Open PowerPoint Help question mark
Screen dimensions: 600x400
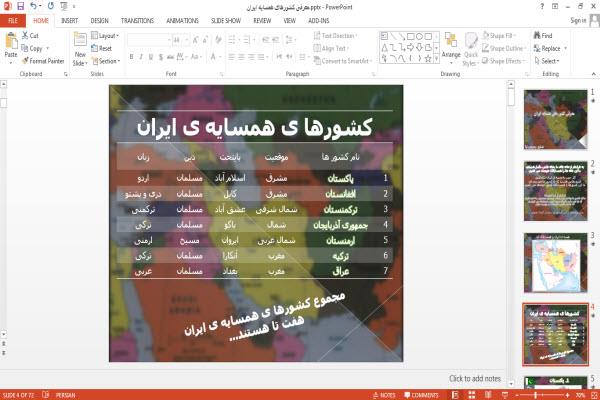[x=542, y=6]
